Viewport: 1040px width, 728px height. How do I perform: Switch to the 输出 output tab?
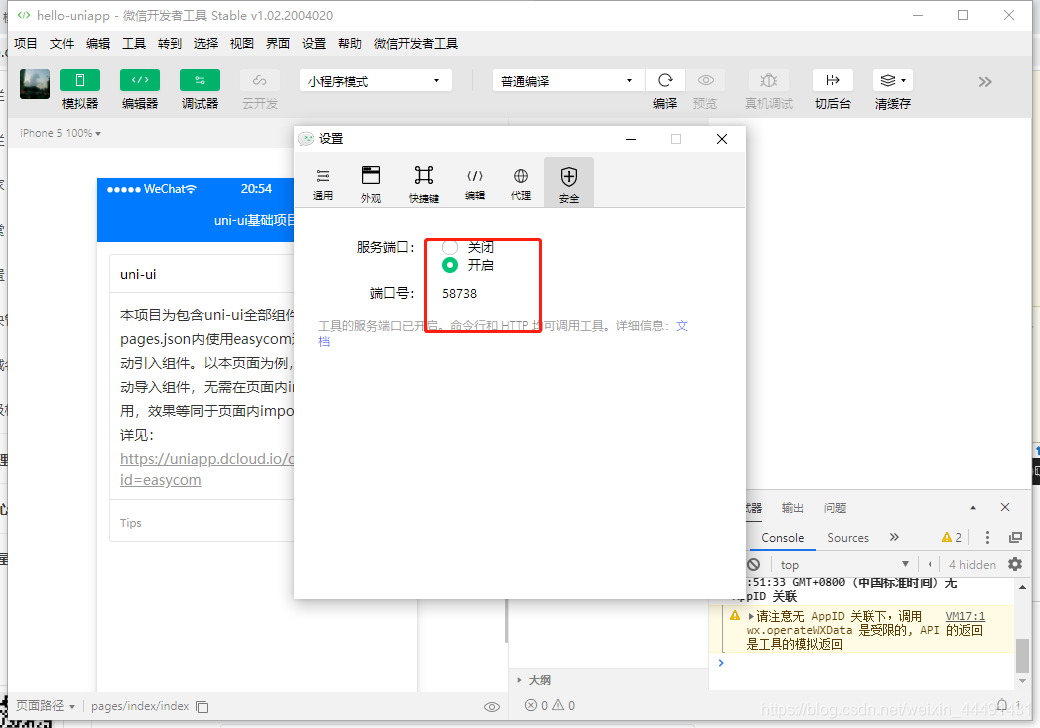point(792,508)
